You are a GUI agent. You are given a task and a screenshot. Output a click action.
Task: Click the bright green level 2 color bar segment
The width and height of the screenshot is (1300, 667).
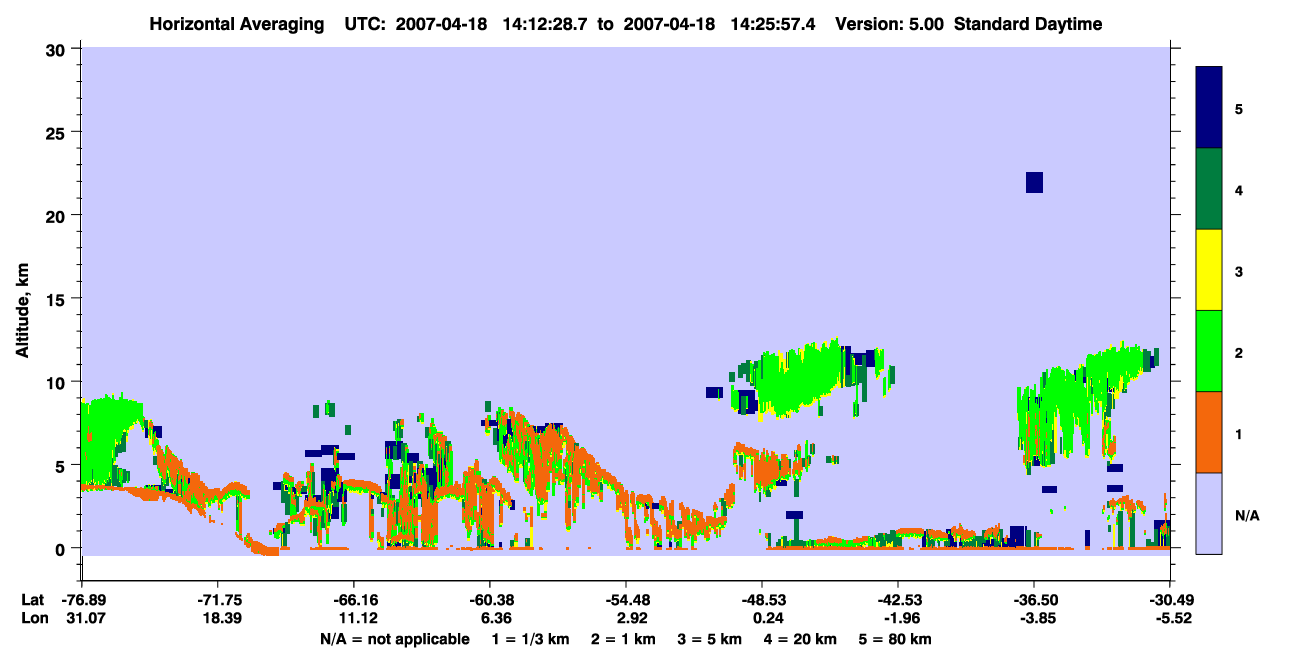(x=1209, y=351)
